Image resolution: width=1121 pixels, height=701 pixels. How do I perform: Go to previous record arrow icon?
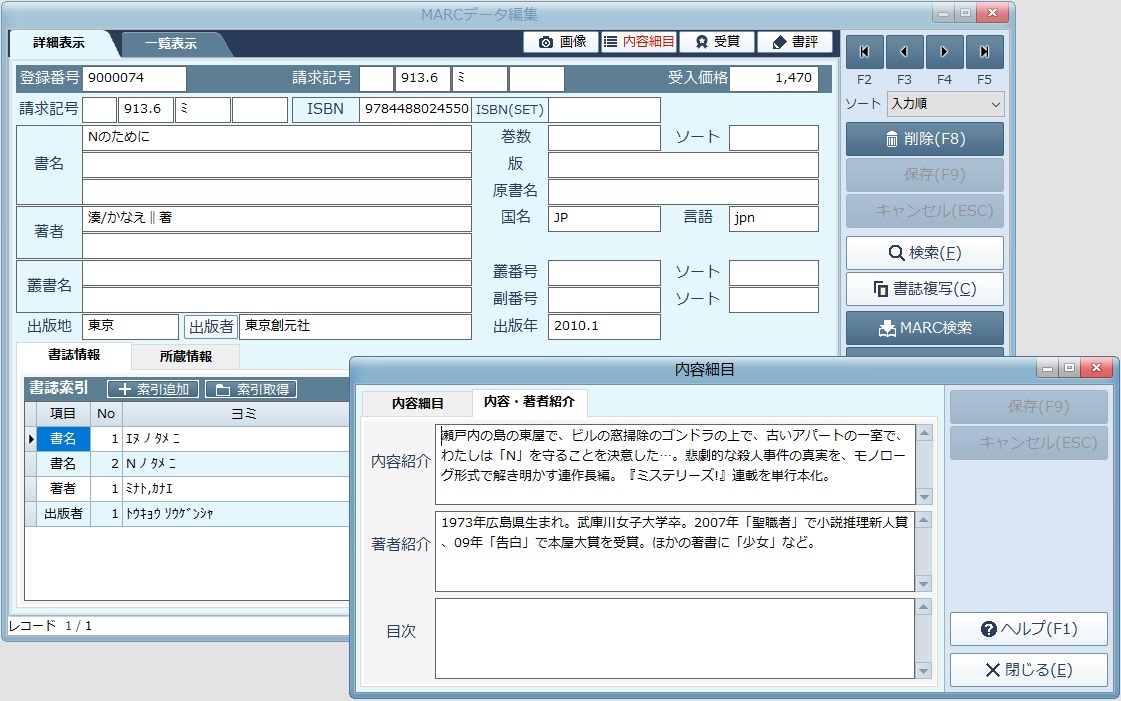pyautogui.click(x=904, y=51)
